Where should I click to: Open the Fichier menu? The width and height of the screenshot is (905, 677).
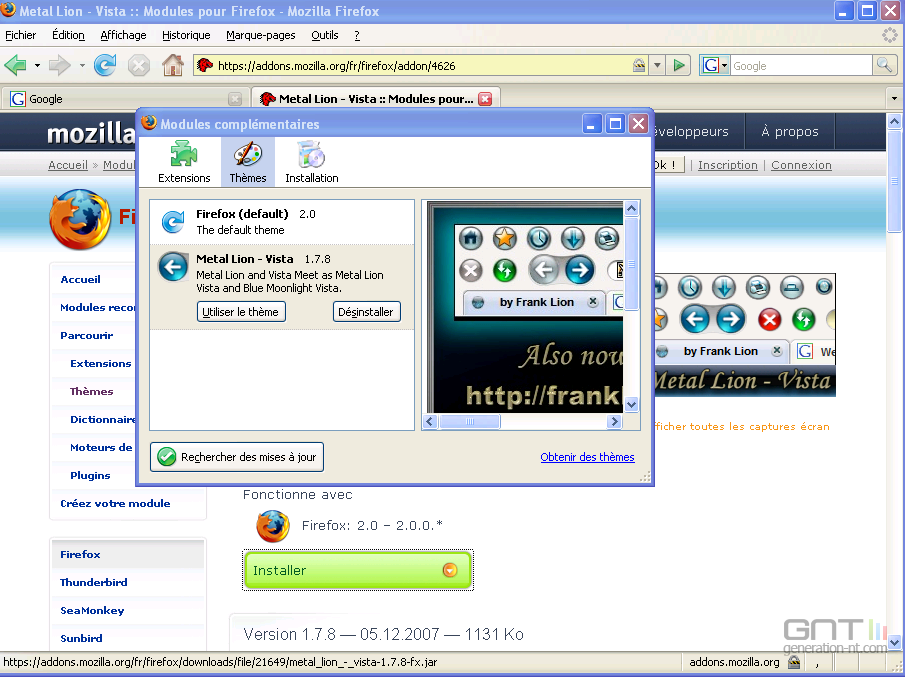21,35
